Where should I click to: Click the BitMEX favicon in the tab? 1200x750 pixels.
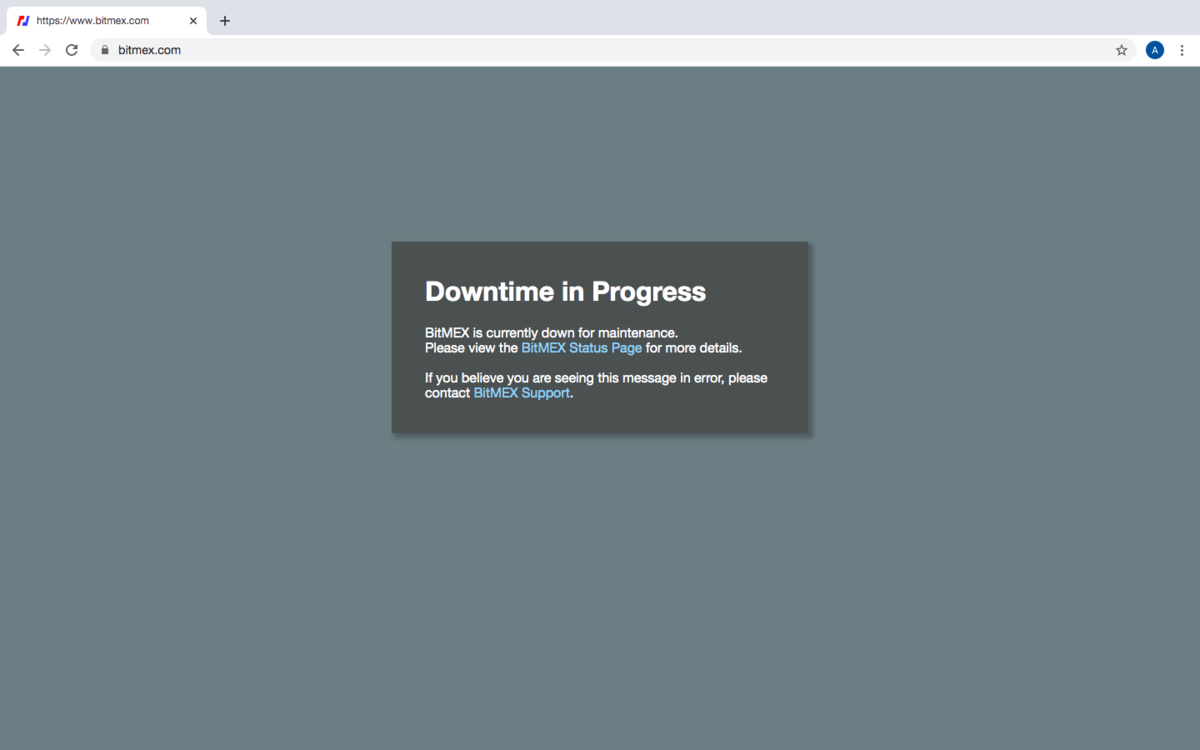tap(23, 20)
